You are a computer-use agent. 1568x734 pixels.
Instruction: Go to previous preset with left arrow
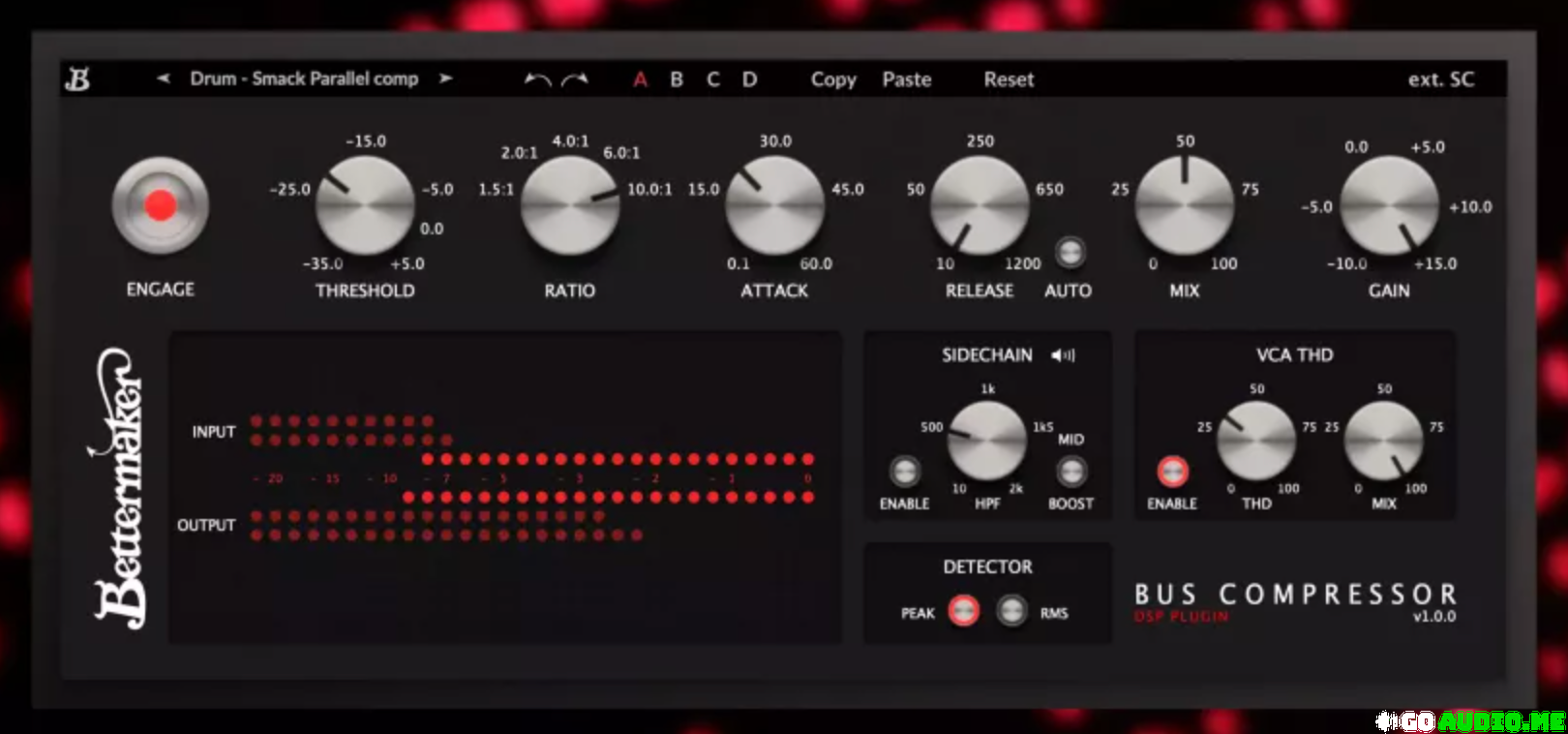(x=164, y=78)
